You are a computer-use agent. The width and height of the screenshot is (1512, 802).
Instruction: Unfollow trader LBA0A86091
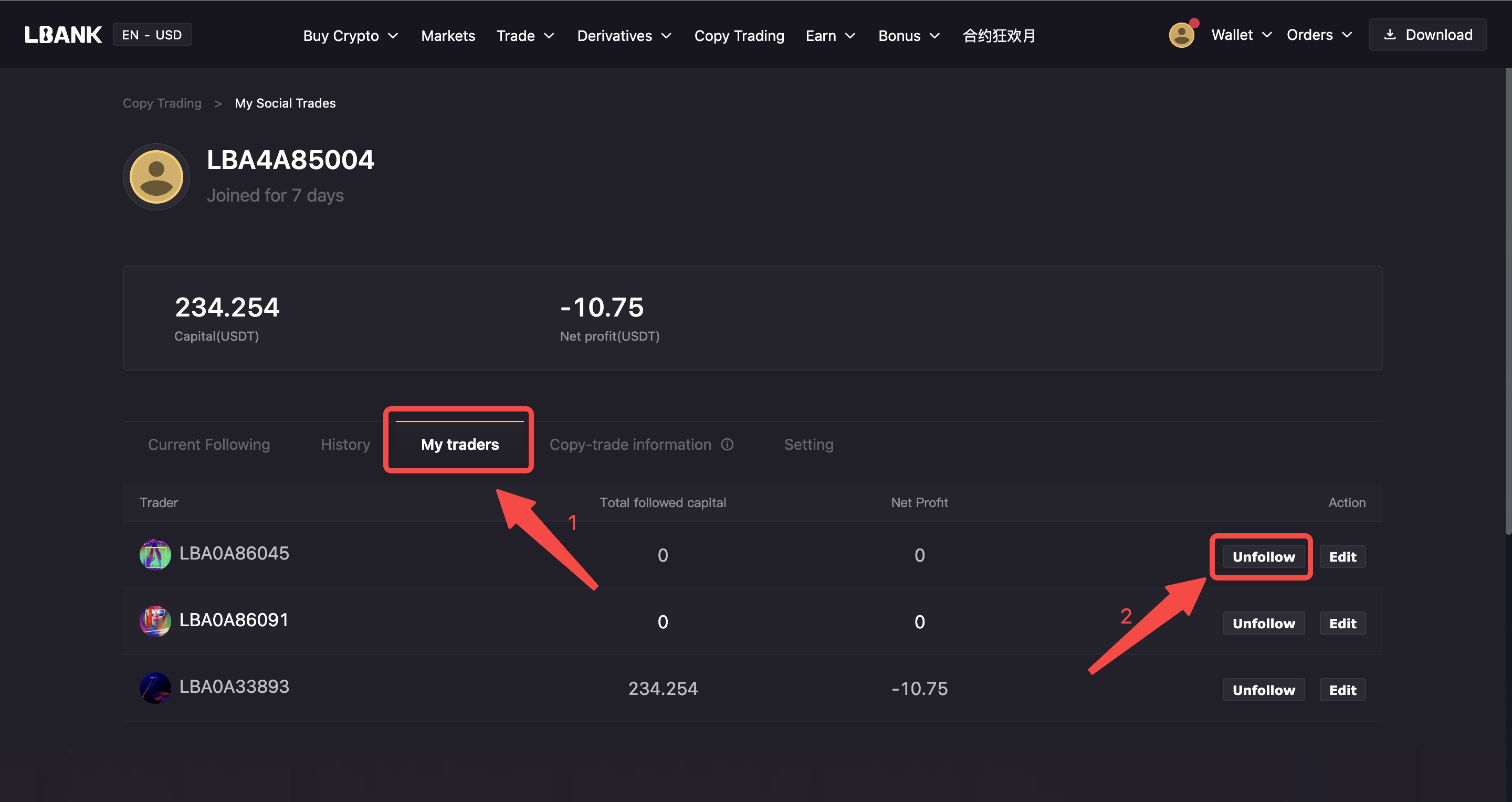click(1264, 623)
